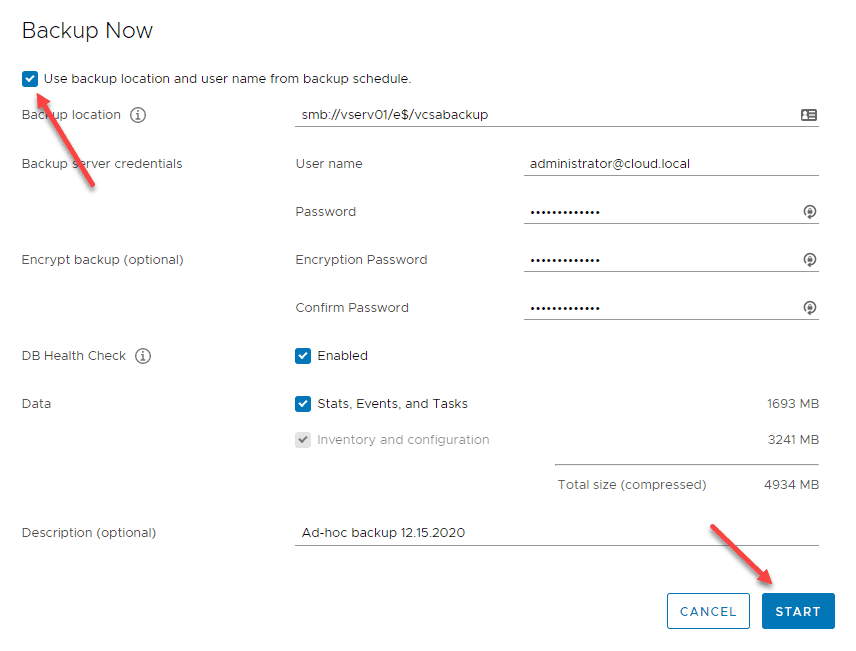Image resolution: width=856 pixels, height=651 pixels.
Task: Click the Confirm Password input field
Action: (660, 308)
